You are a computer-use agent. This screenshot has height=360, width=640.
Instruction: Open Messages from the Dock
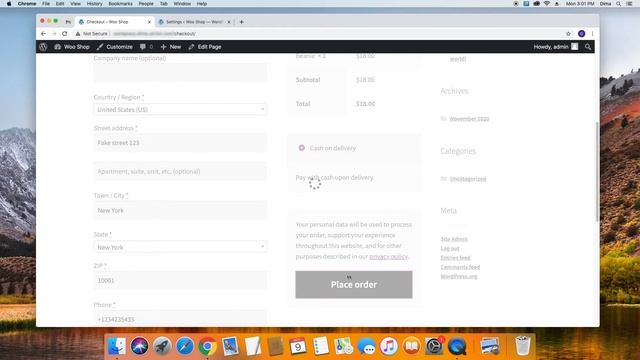click(366, 346)
